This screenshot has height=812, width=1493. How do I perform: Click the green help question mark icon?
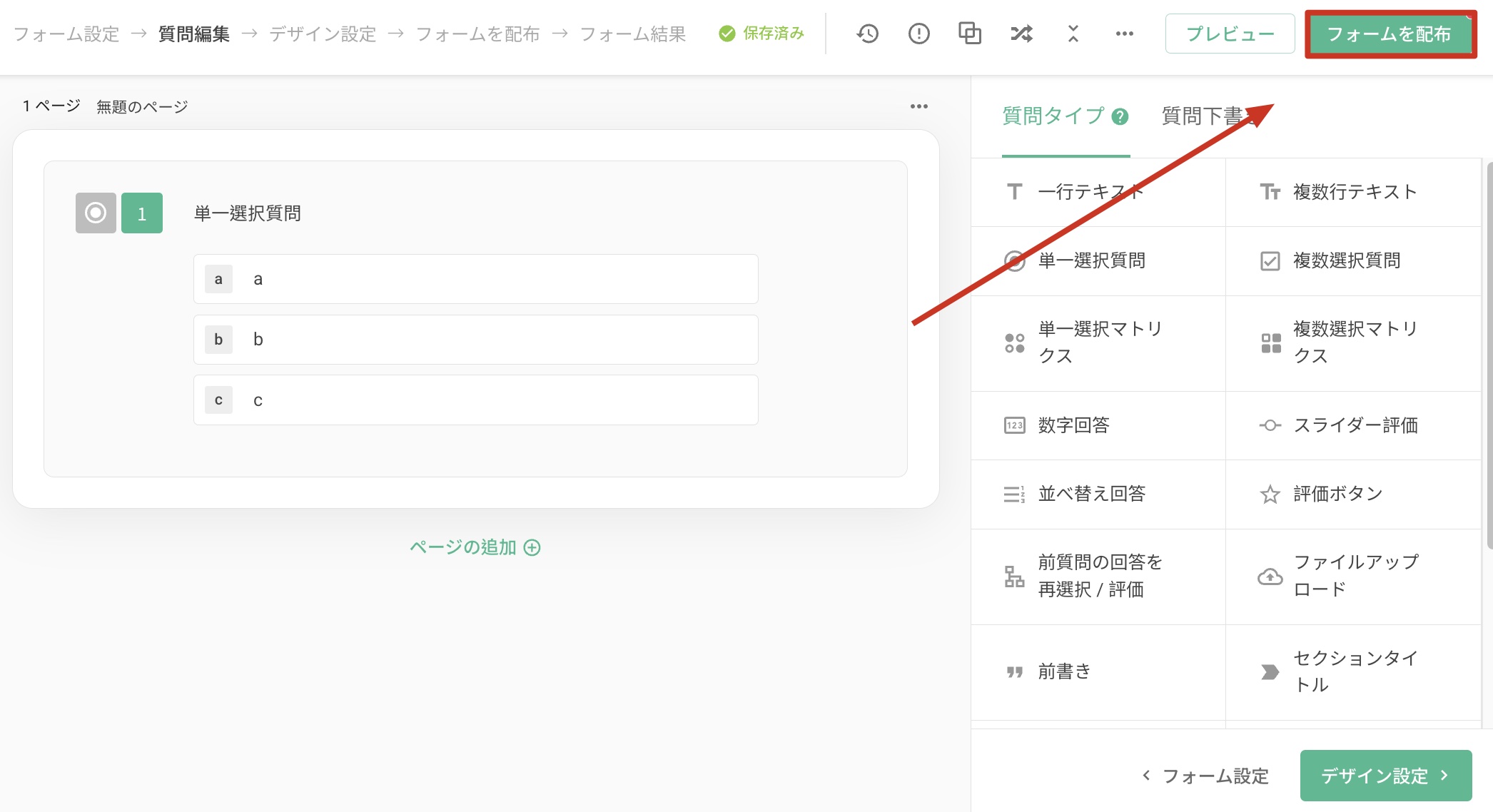tap(1120, 116)
